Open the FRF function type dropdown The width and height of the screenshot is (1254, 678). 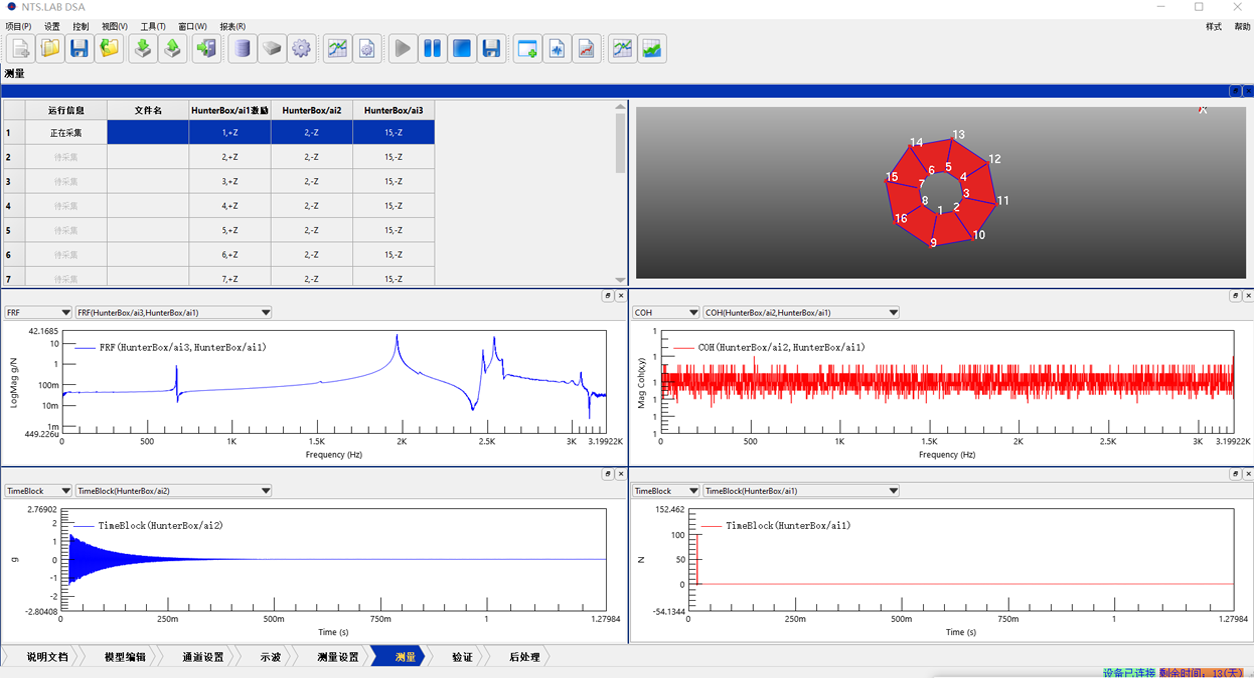click(38, 313)
